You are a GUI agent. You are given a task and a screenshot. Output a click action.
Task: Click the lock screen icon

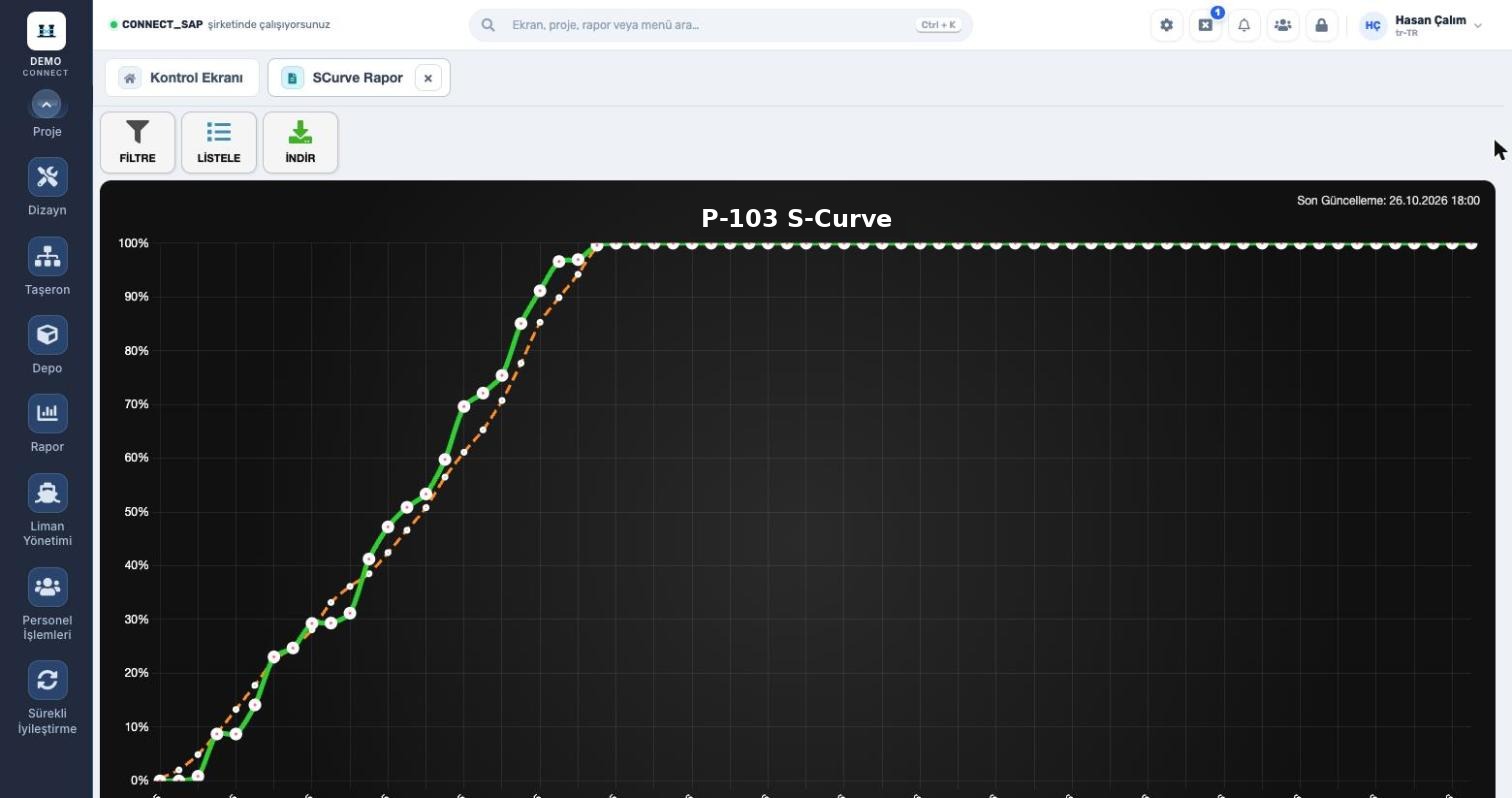1321,25
